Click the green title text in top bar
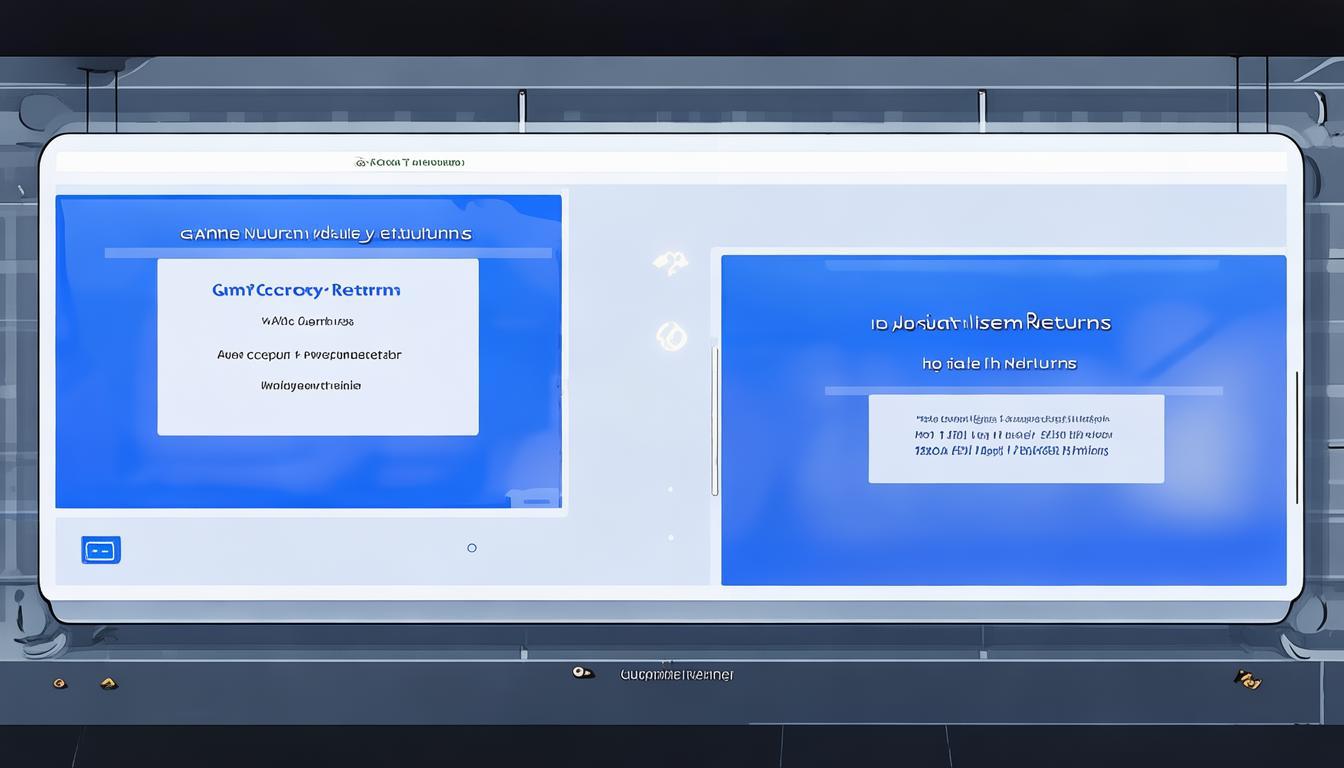 (410, 161)
